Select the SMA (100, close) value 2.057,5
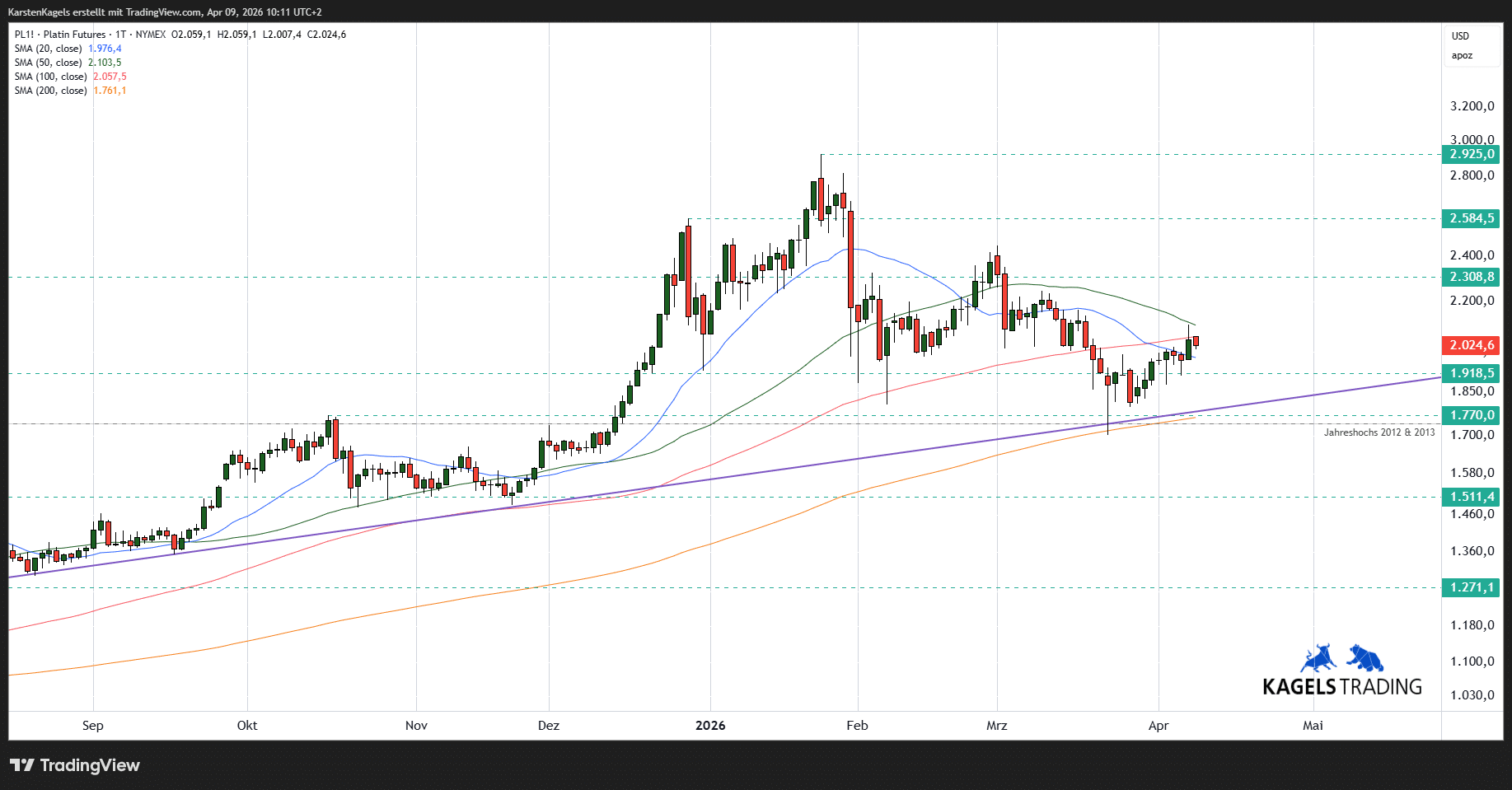 110,77
